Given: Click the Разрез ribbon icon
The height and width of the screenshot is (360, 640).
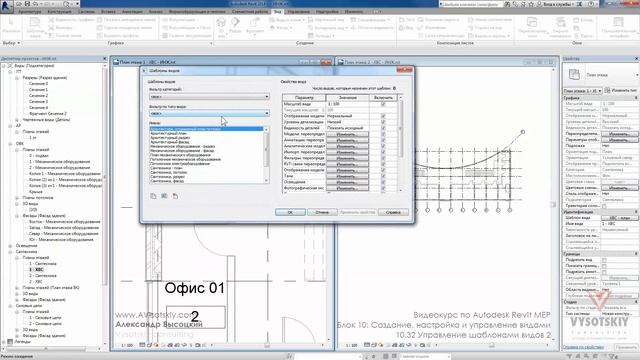Looking at the screenshot, I should (236, 25).
